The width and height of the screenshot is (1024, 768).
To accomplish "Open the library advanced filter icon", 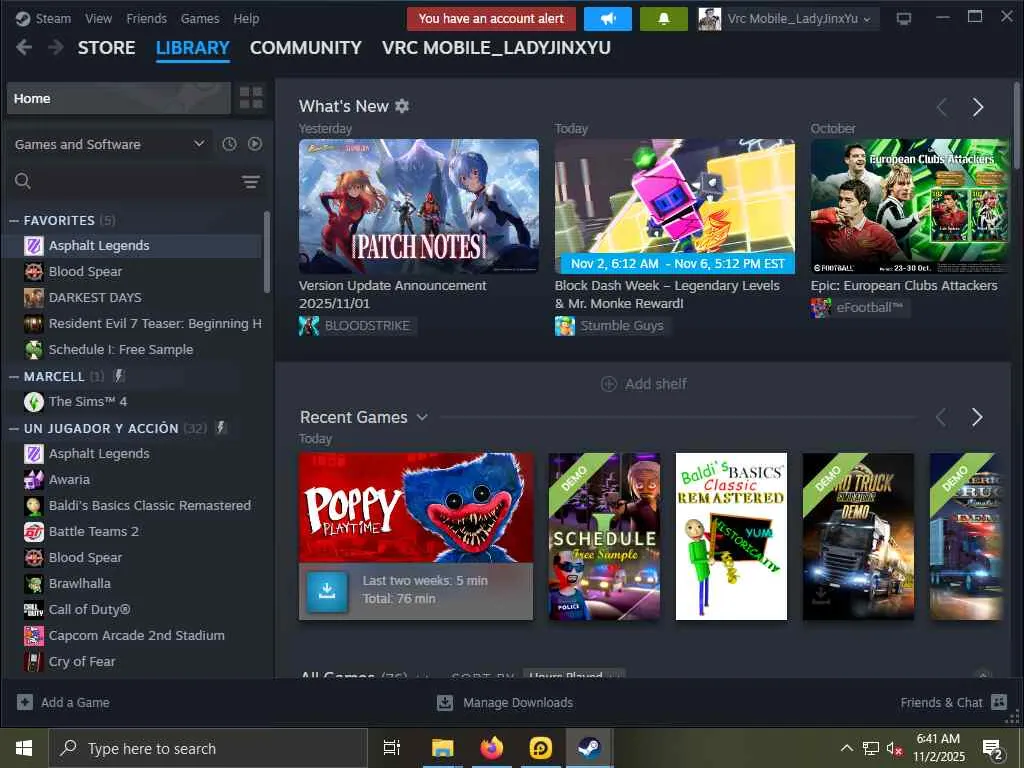I will [x=251, y=182].
